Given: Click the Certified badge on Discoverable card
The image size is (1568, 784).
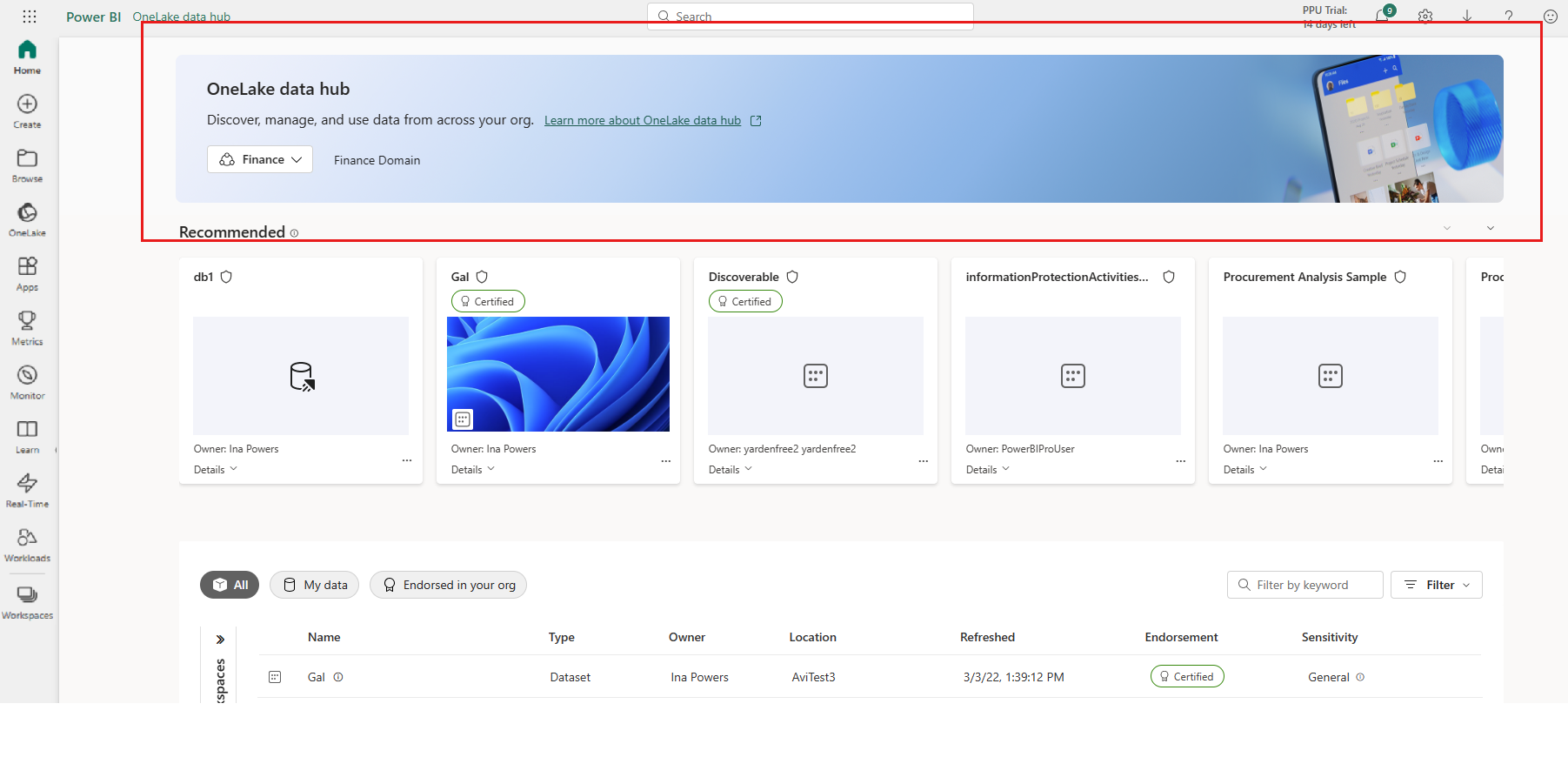Looking at the screenshot, I should tap(745, 301).
